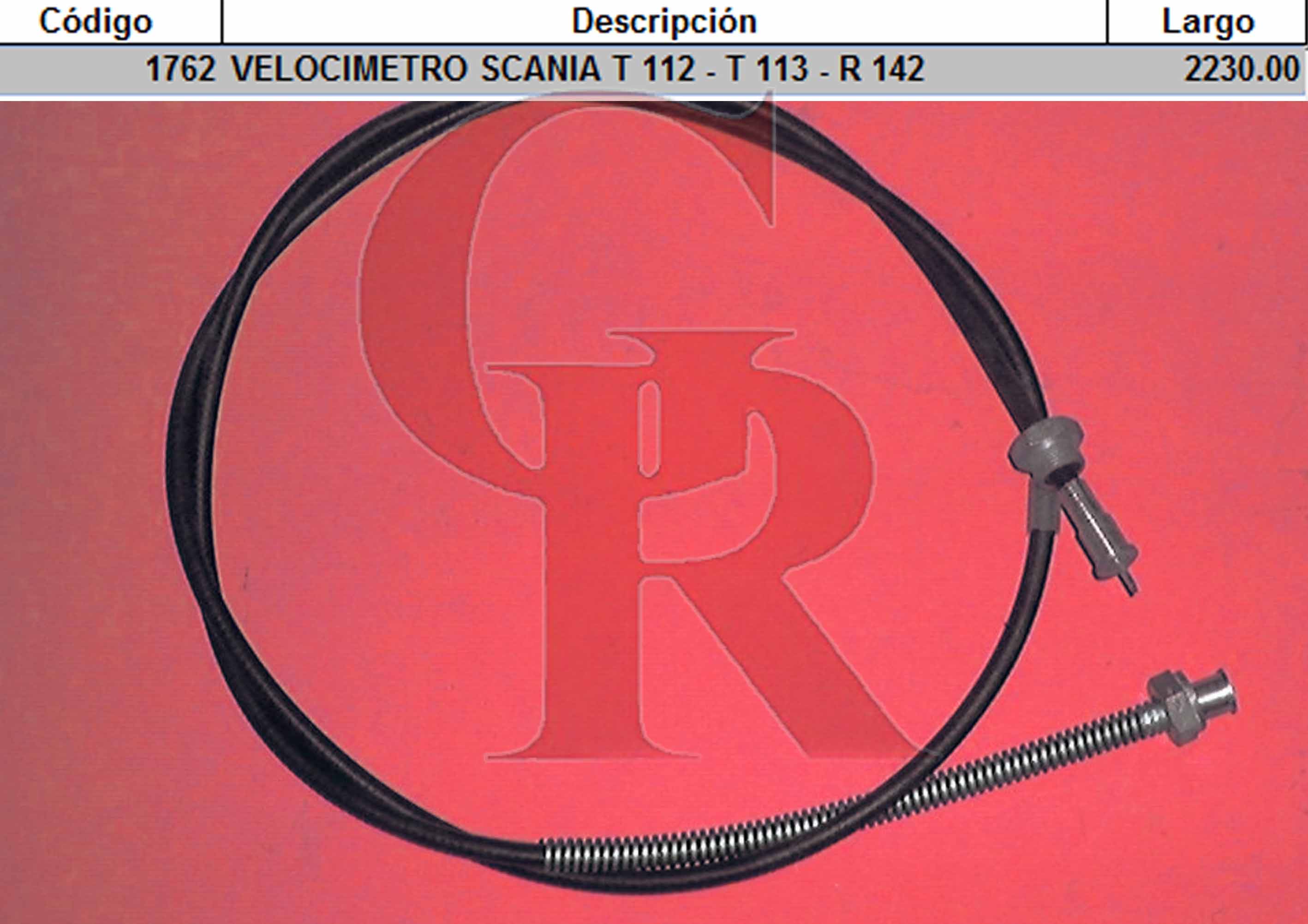The image size is (1308, 924).
Task: Click the Descripción column header
Action: (664, 22)
